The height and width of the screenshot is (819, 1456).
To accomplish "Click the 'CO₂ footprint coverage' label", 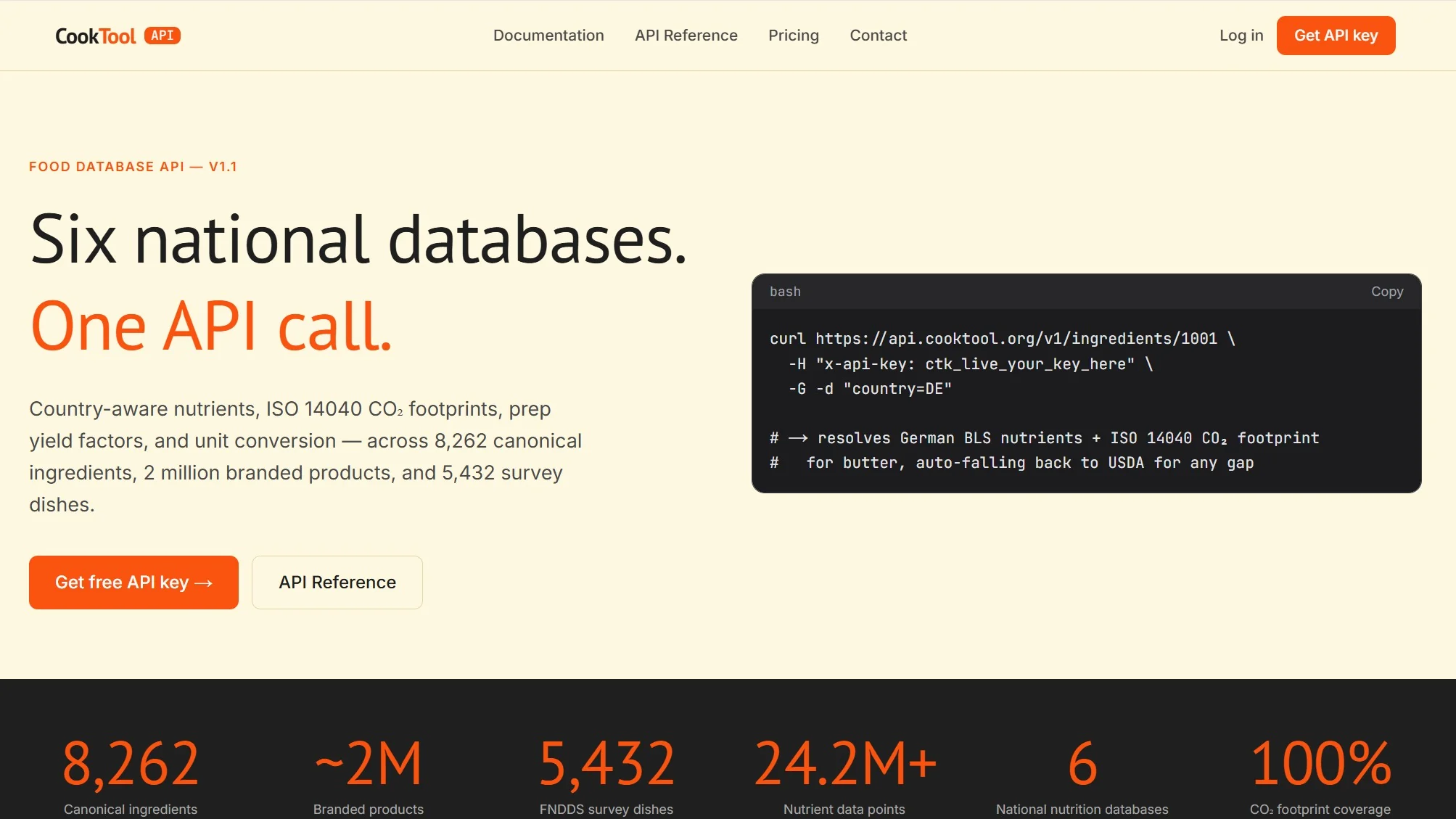I will (x=1320, y=810).
